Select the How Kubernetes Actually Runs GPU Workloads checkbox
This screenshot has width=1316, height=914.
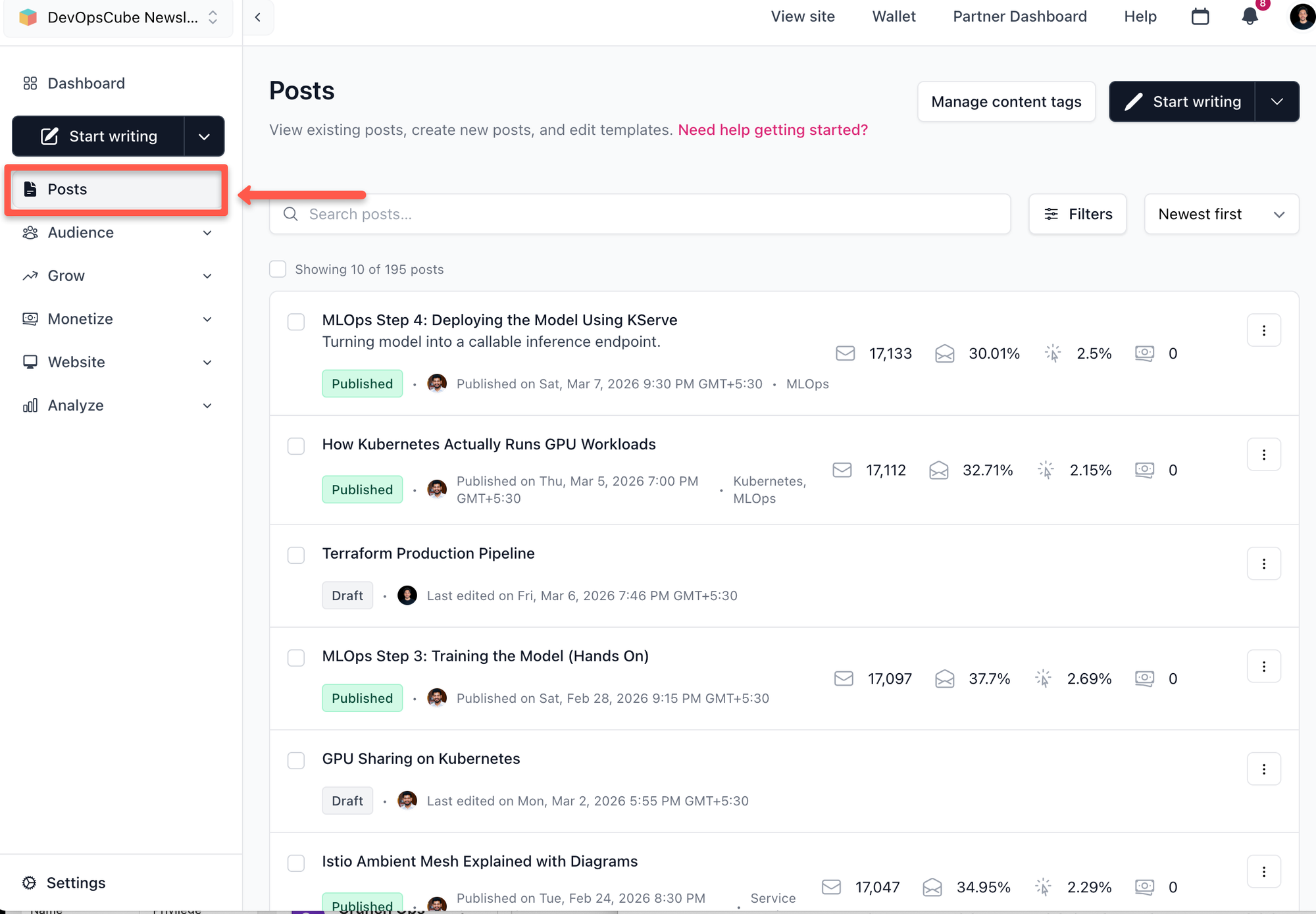[296, 446]
